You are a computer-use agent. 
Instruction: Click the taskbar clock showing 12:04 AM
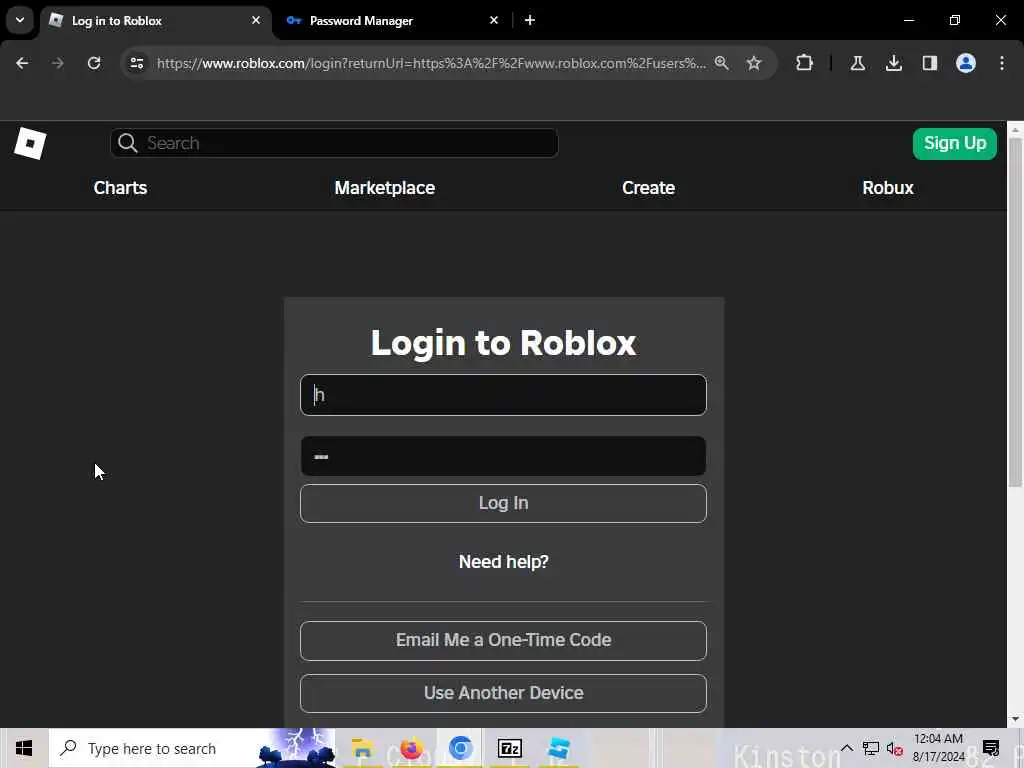pyautogui.click(x=938, y=748)
